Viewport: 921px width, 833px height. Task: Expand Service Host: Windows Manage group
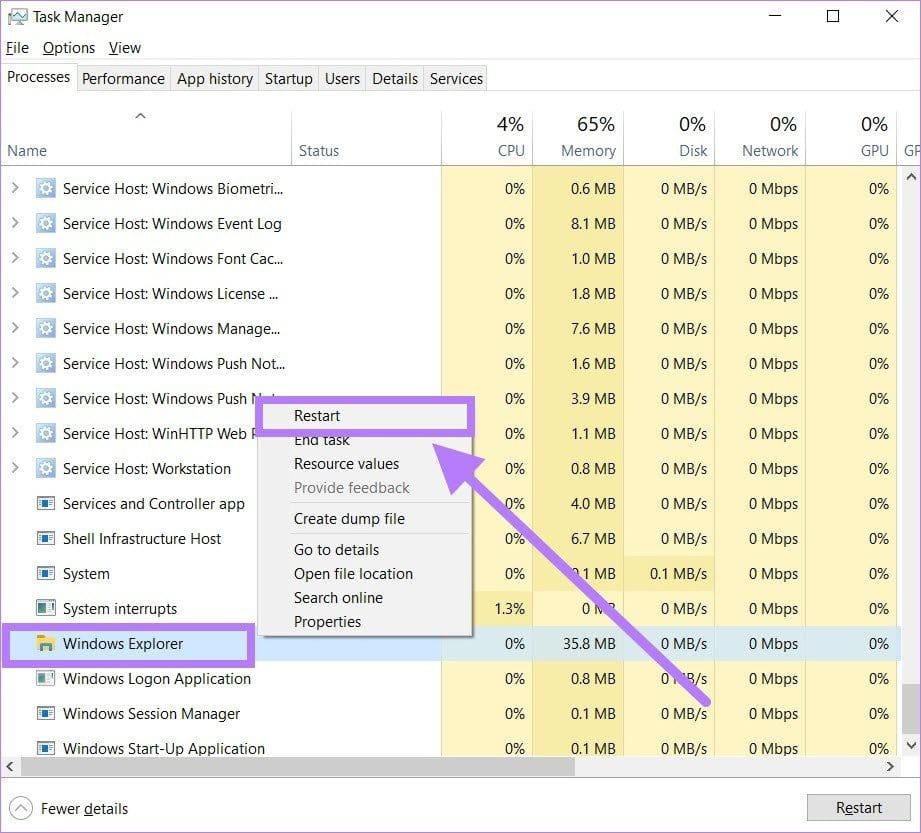(x=15, y=328)
